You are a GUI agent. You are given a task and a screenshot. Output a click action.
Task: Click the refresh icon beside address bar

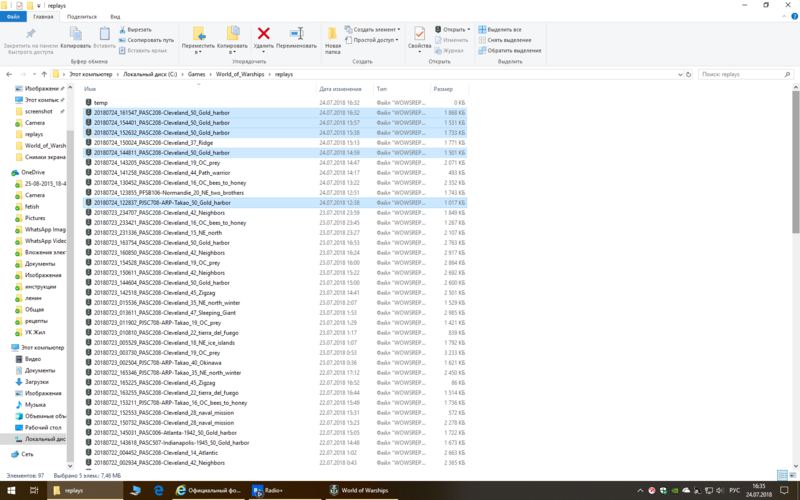click(688, 74)
